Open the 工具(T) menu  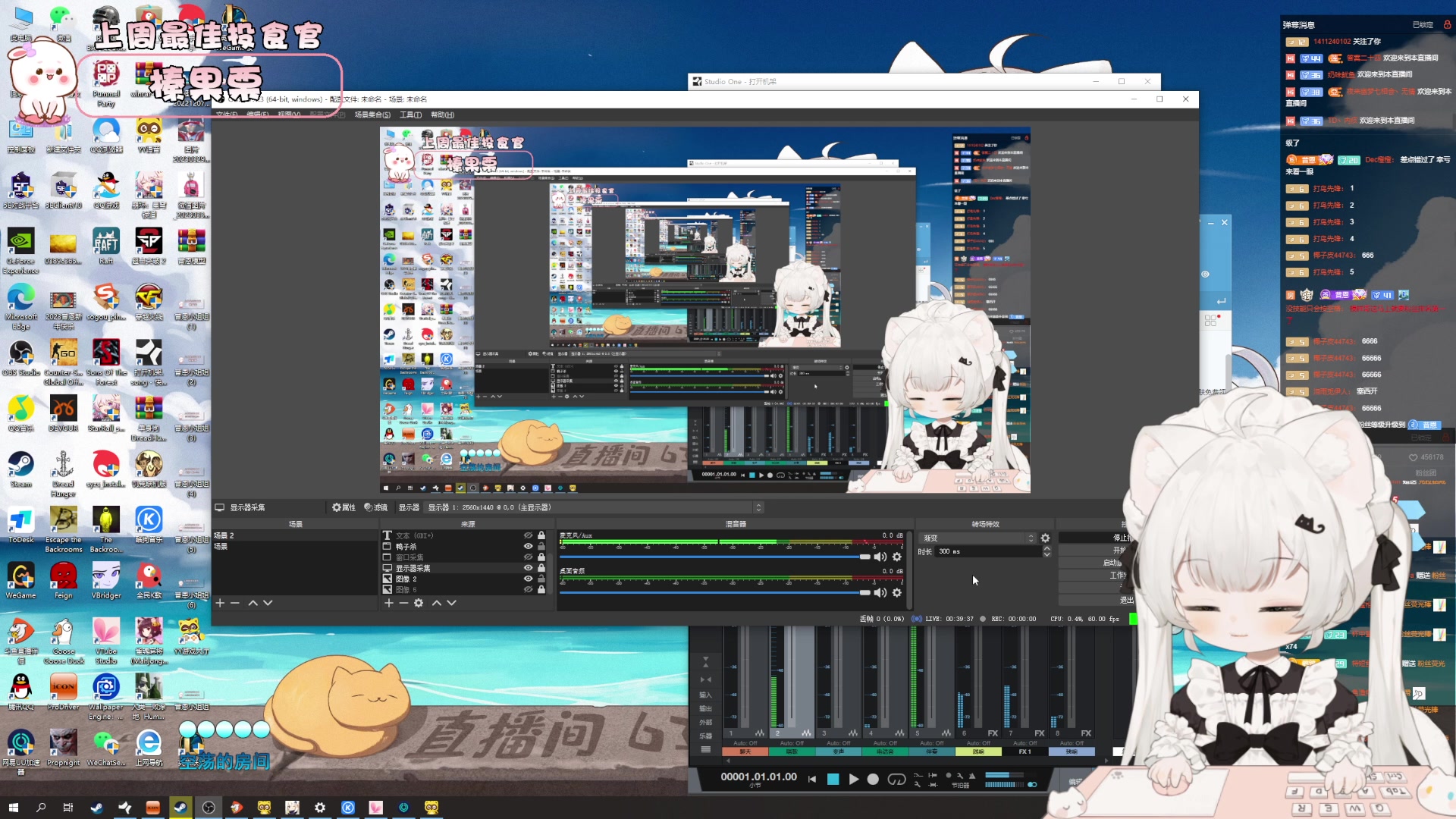410,115
